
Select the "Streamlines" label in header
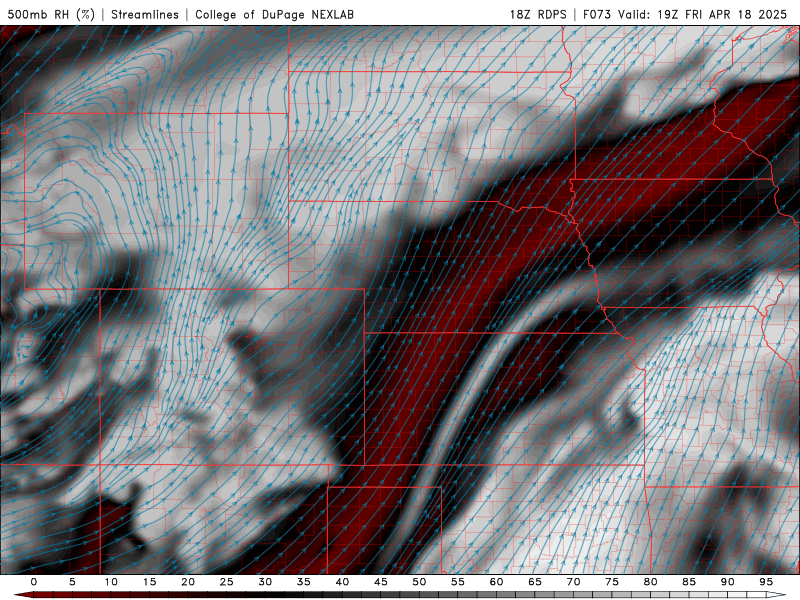pos(145,14)
